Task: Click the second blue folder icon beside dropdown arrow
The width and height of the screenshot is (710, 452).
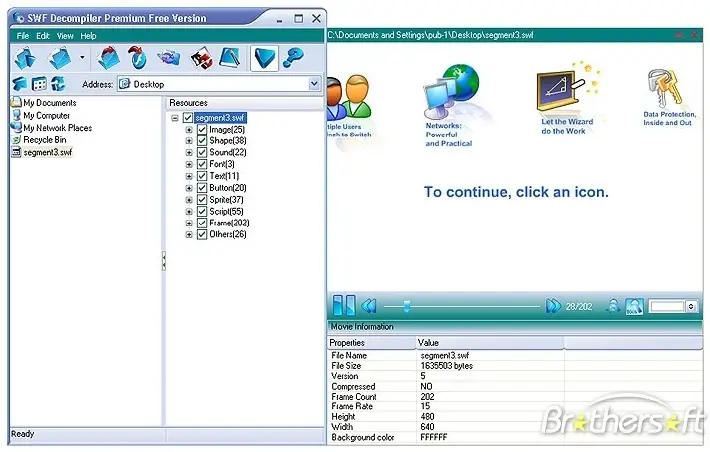Action: point(61,58)
